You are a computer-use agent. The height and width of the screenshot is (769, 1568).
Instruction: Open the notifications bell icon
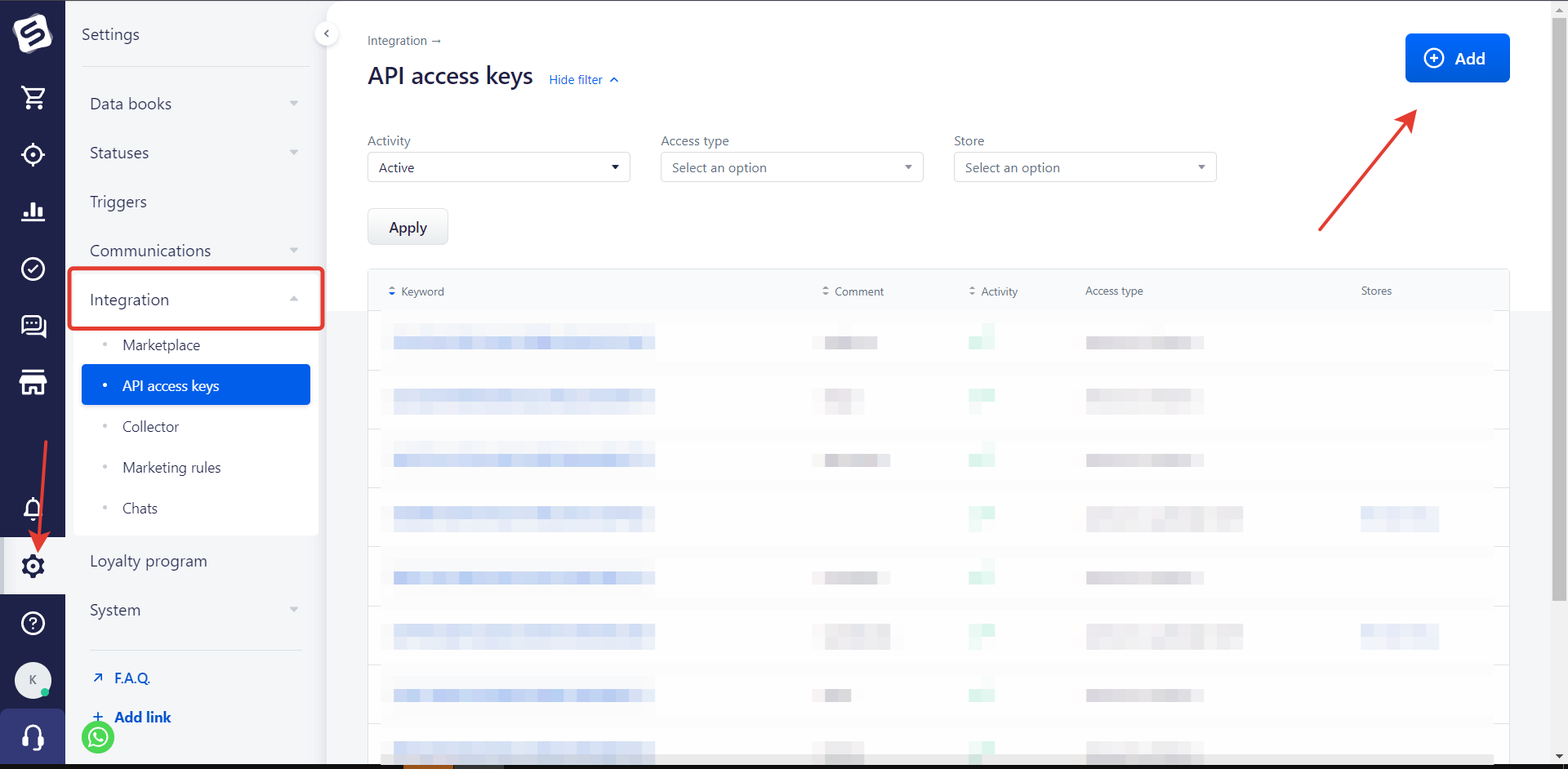click(x=33, y=509)
